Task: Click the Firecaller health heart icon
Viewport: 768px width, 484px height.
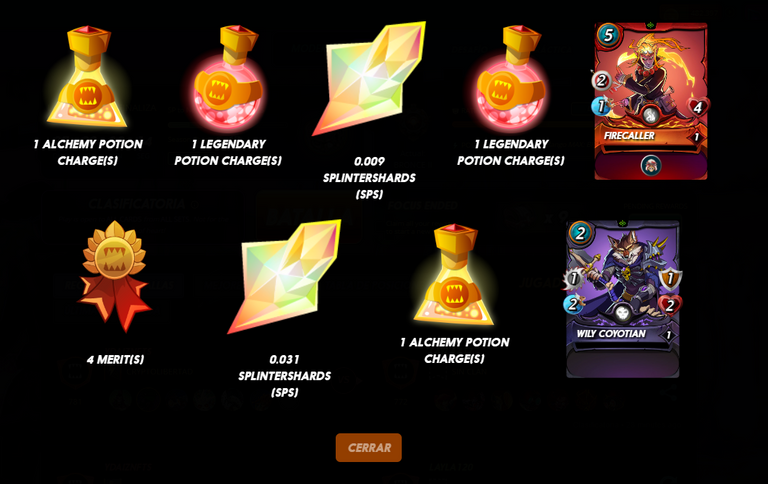Action: click(x=698, y=107)
